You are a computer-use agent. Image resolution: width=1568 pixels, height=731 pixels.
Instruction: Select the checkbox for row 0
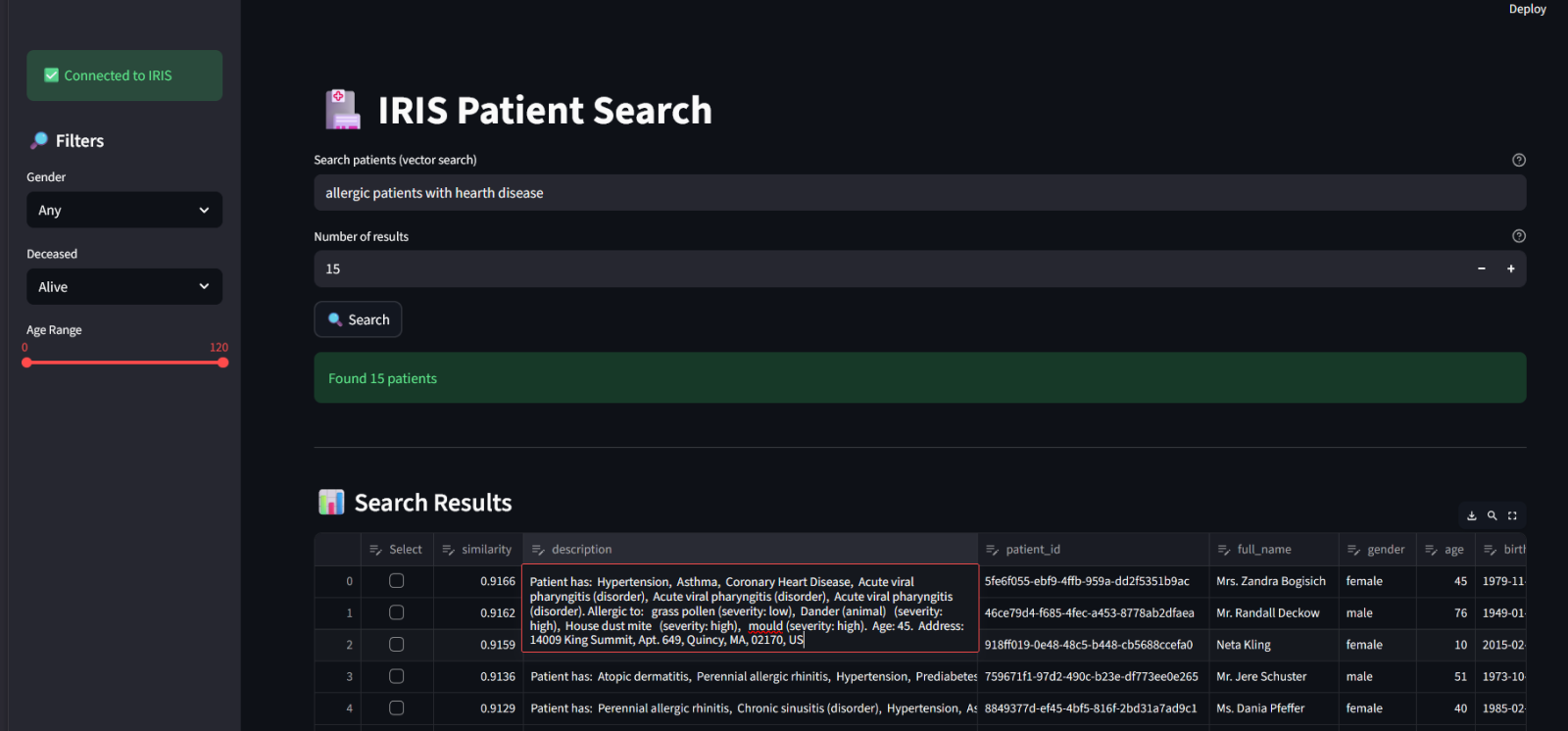coord(397,581)
